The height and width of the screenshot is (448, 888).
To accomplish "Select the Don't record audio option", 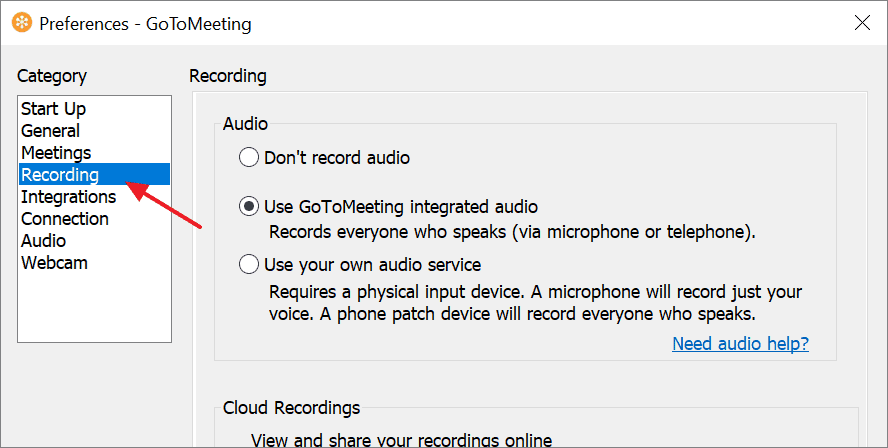I will [x=248, y=158].
